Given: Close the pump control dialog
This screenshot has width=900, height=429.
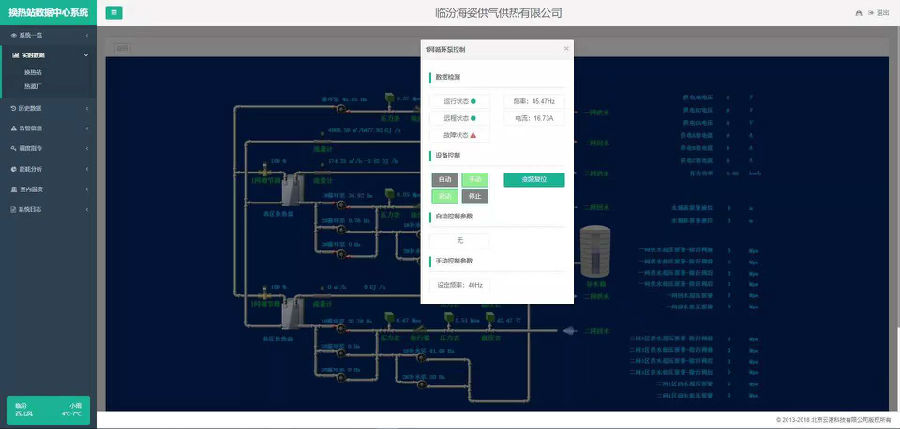Looking at the screenshot, I should coord(566,49).
